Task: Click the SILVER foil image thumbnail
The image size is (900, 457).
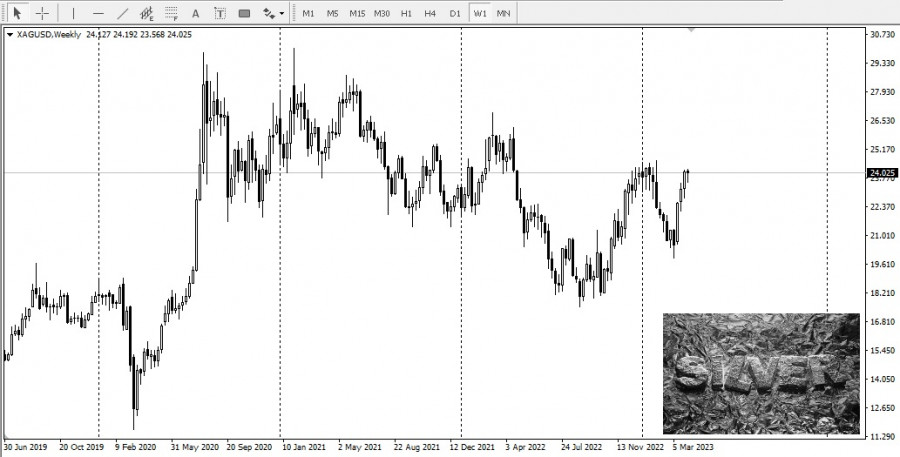Action: (x=761, y=374)
